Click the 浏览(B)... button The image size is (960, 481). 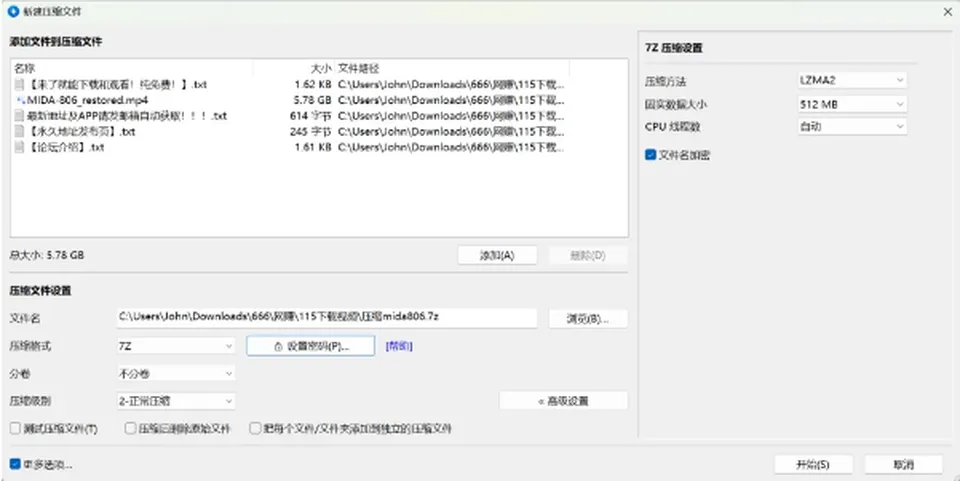coord(588,318)
